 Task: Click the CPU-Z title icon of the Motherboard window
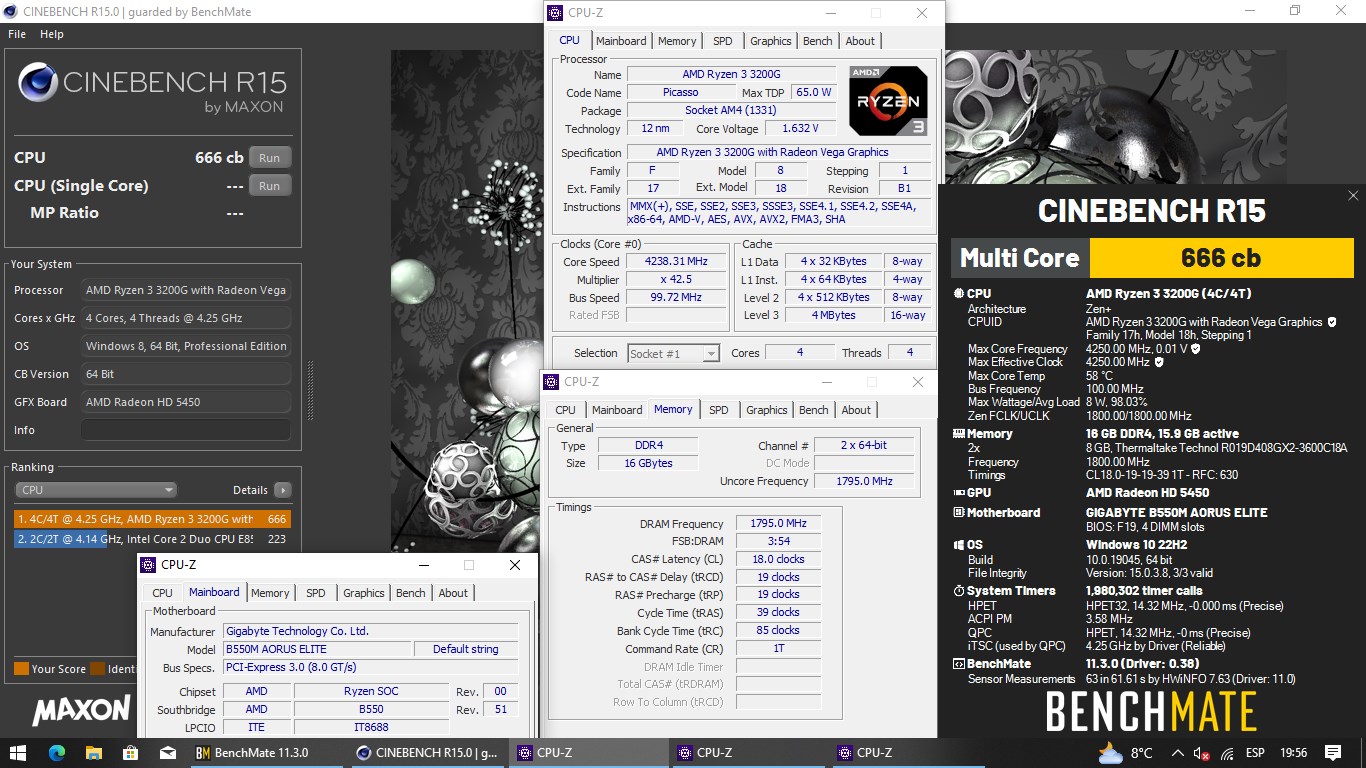tap(149, 565)
